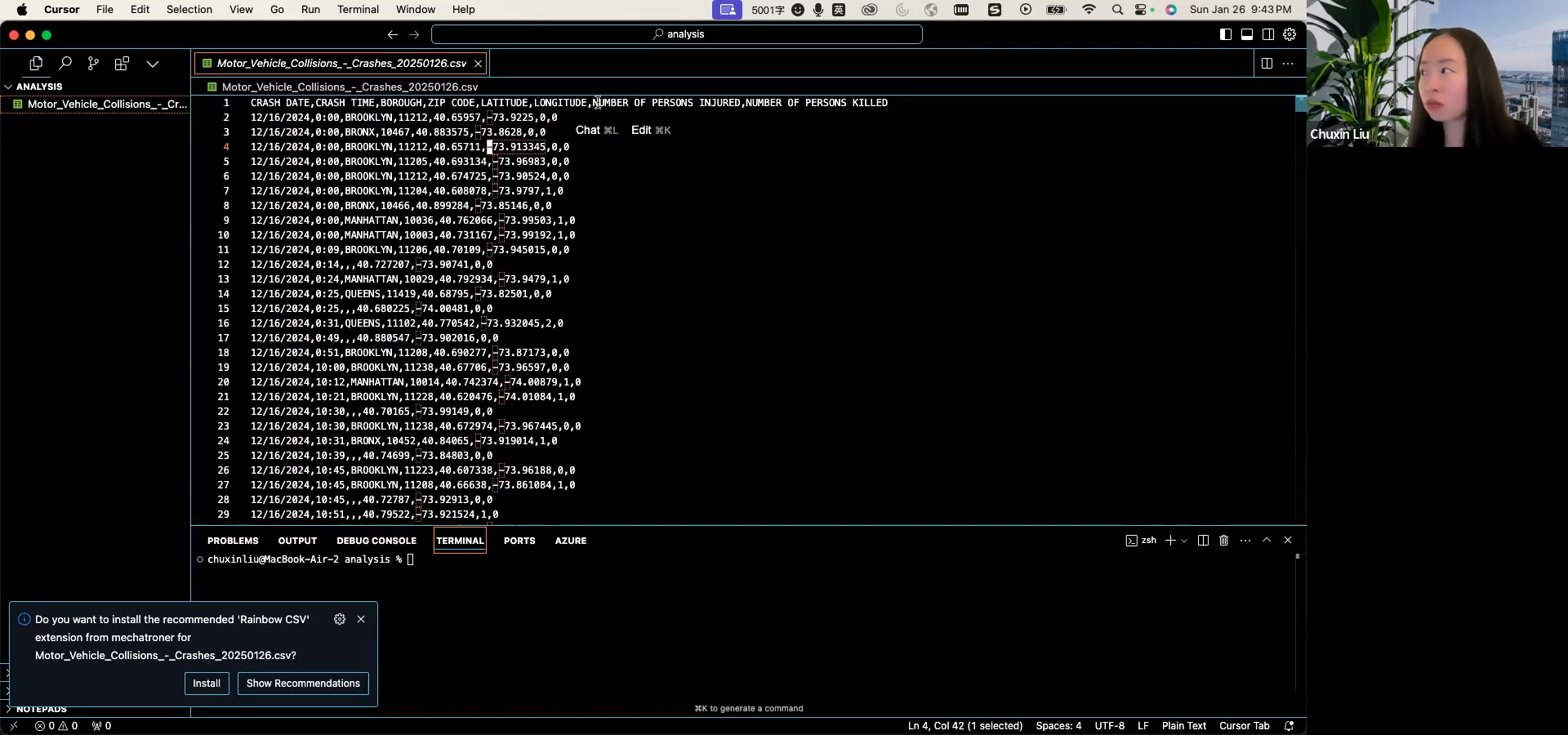Split the editor to the right
The height and width of the screenshot is (735, 1568).
click(x=1267, y=64)
